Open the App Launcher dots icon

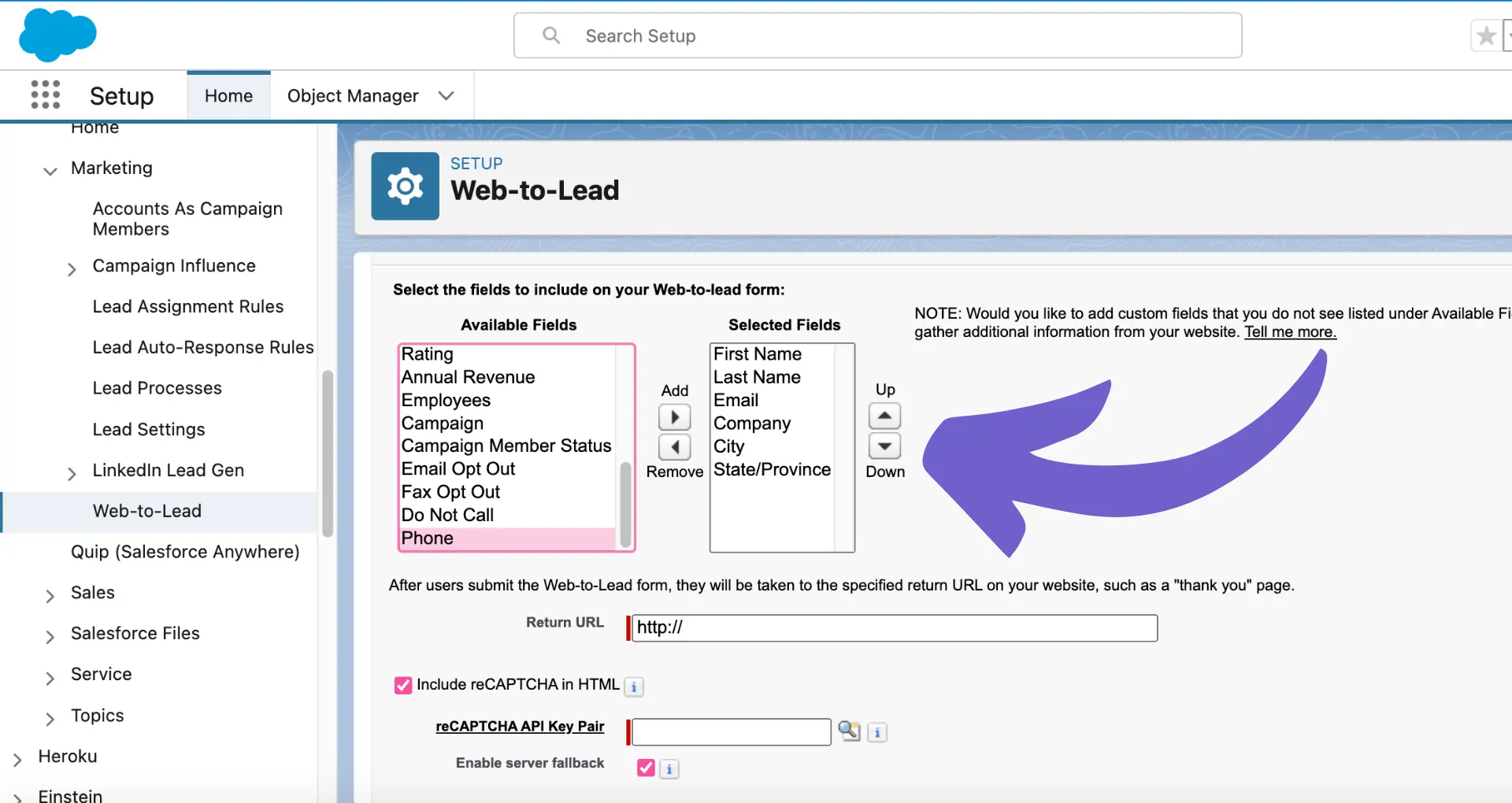tap(46, 94)
